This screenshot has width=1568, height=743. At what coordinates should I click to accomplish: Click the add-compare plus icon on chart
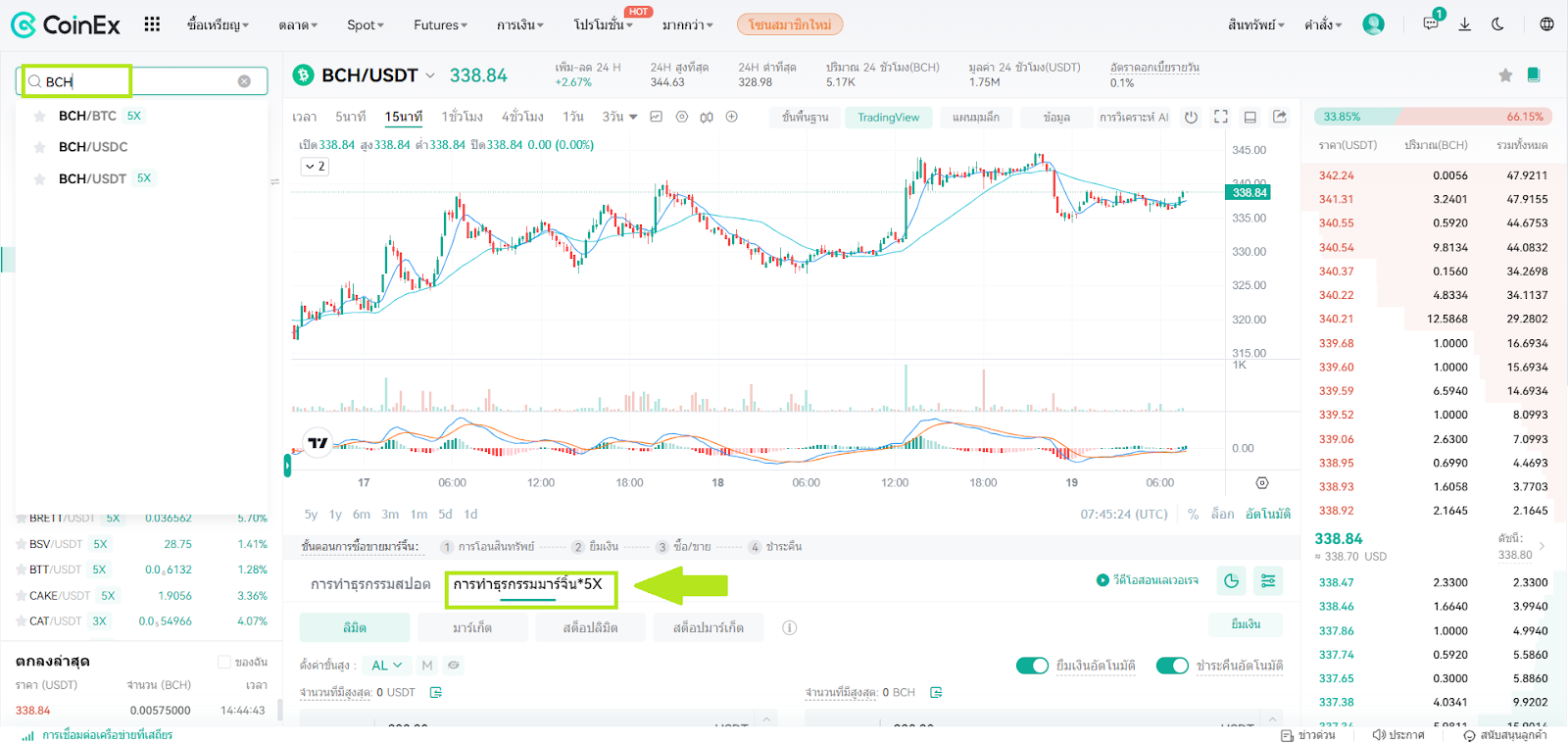pos(731,117)
